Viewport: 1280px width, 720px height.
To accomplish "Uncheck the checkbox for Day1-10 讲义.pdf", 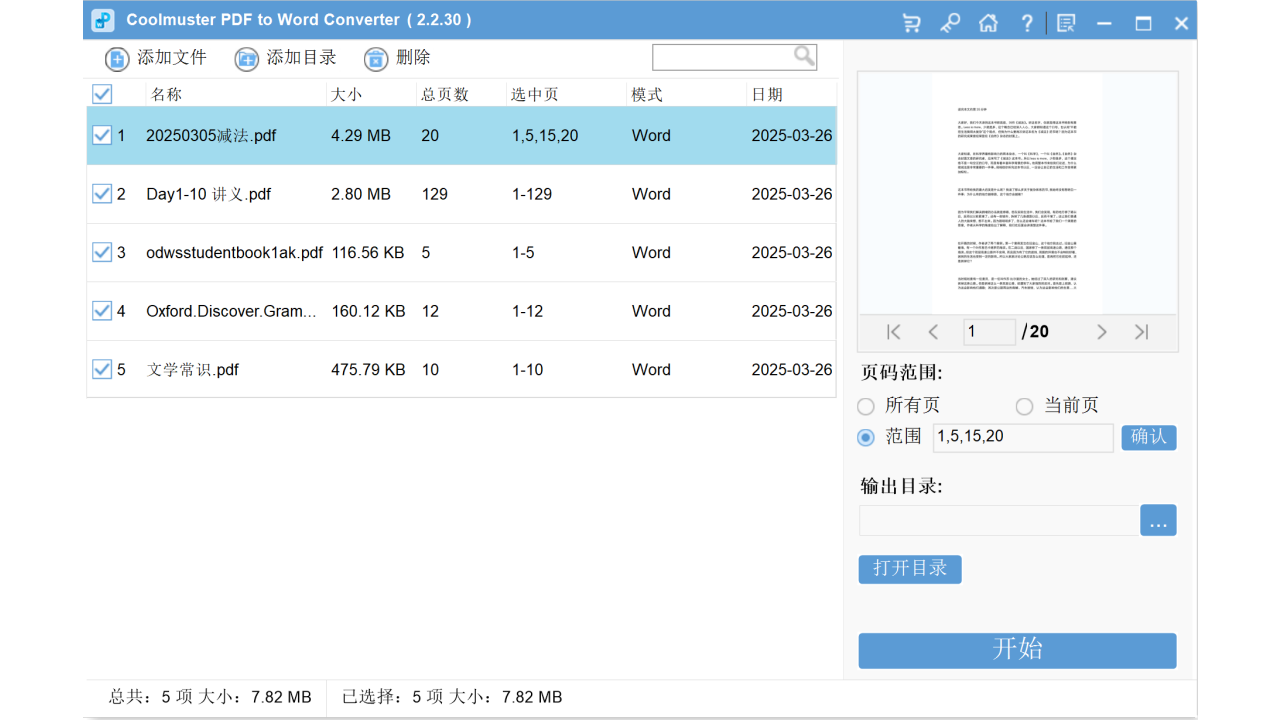I will [x=102, y=193].
